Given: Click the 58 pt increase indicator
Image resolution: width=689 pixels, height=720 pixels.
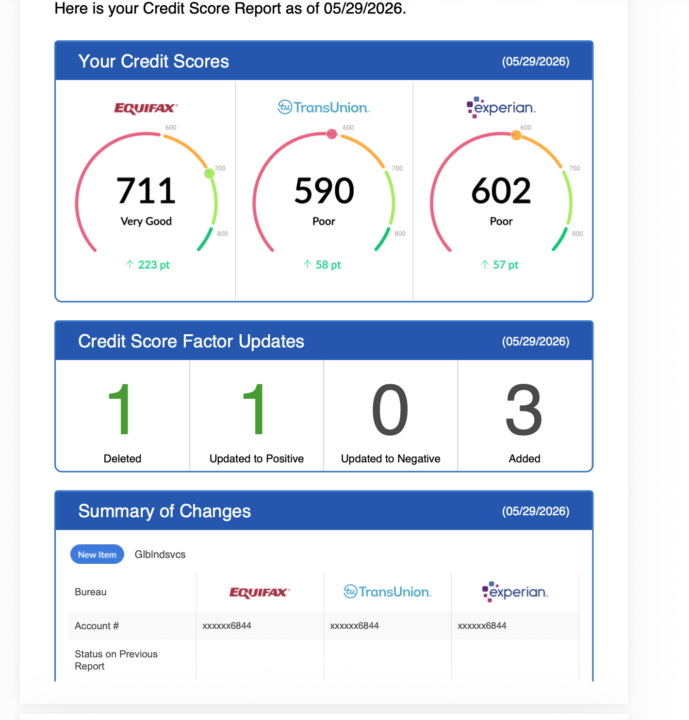Looking at the screenshot, I should point(322,265).
